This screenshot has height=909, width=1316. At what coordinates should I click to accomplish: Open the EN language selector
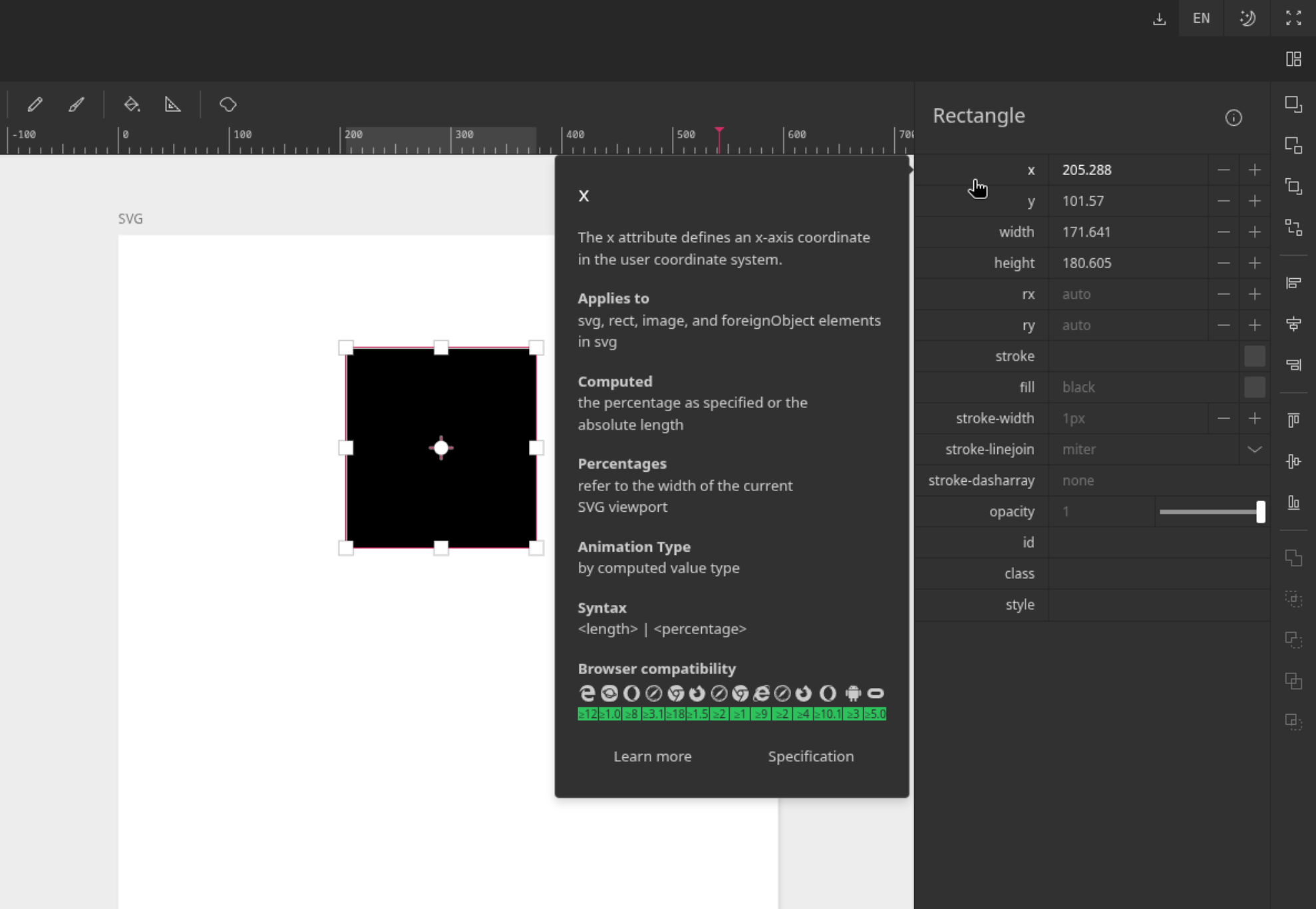1201,18
